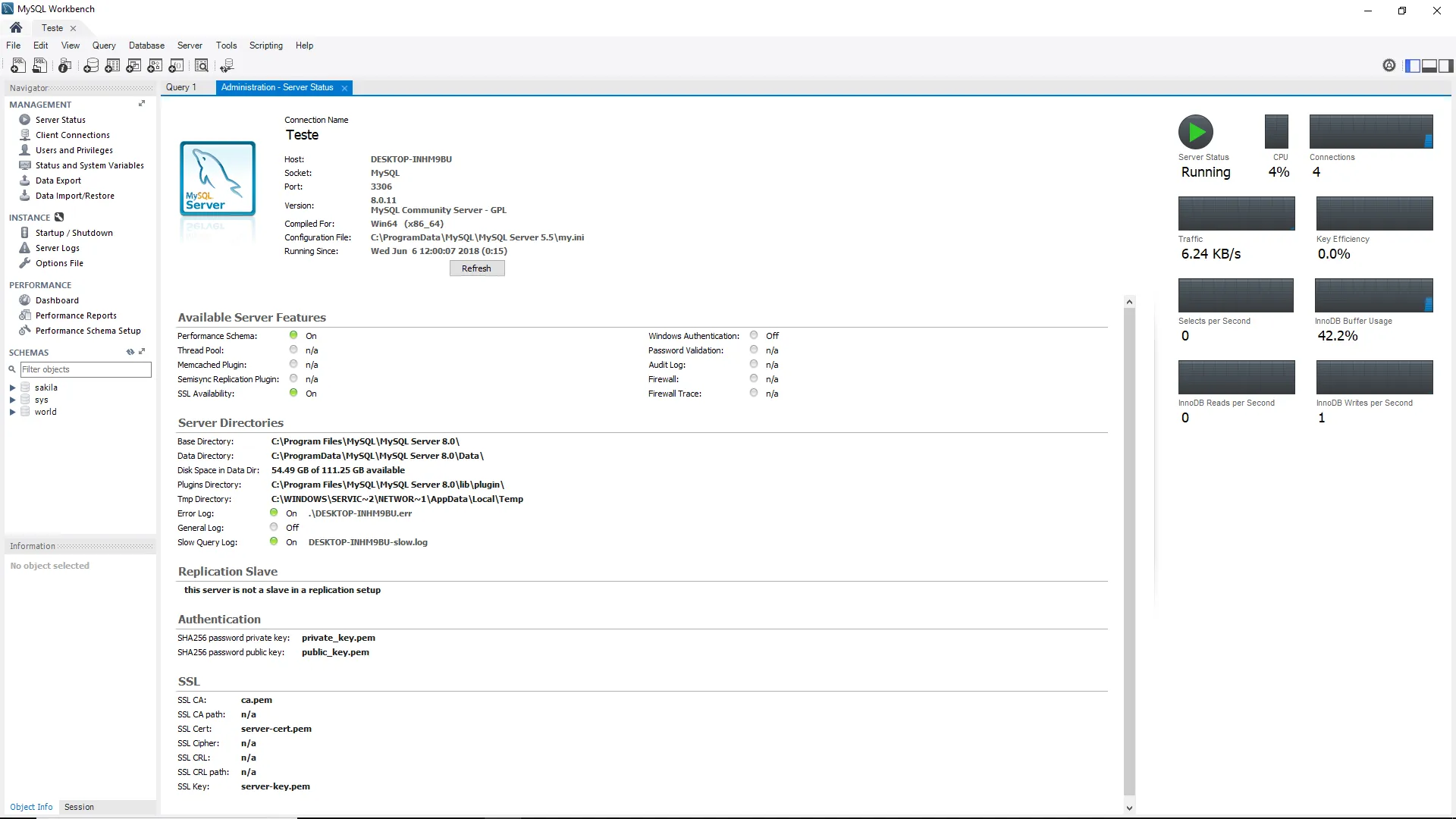Expand the sys schema tree node
This screenshot has width=1456, height=819.
coord(12,400)
